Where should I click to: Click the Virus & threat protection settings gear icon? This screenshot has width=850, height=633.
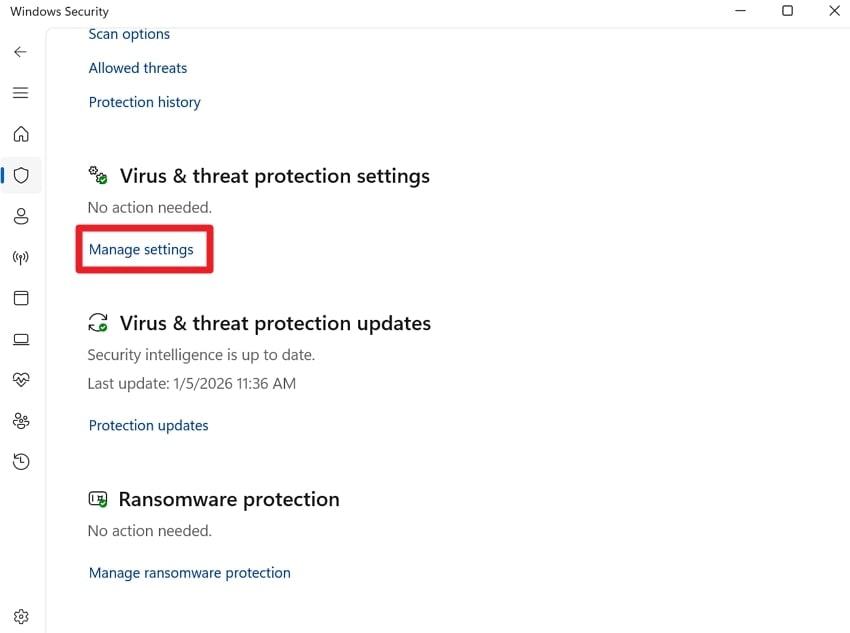[x=97, y=175]
